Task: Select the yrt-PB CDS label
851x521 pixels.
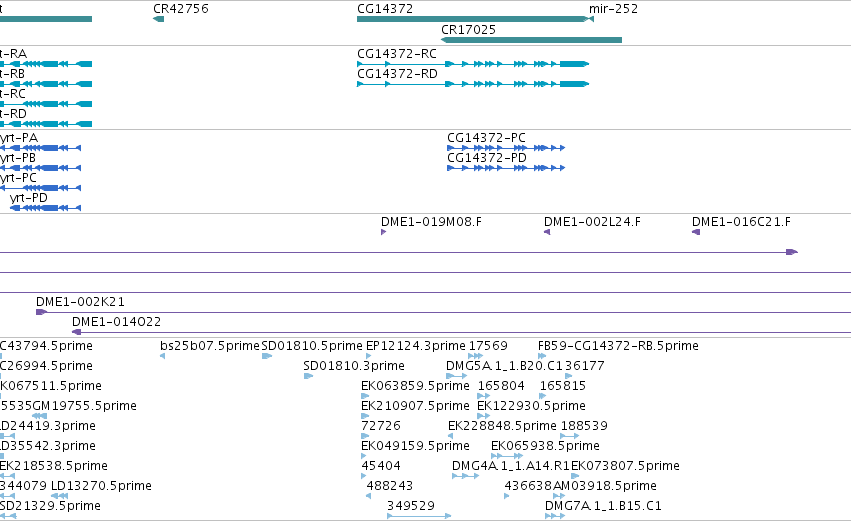Action: [x=18, y=158]
